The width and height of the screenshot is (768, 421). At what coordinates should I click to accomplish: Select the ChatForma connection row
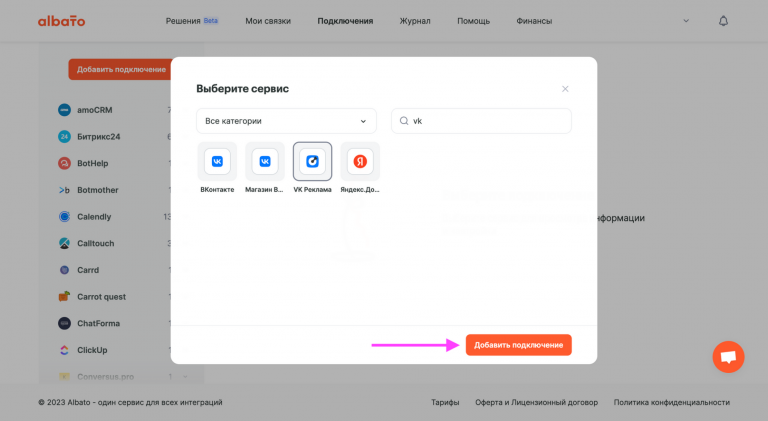tap(115, 323)
